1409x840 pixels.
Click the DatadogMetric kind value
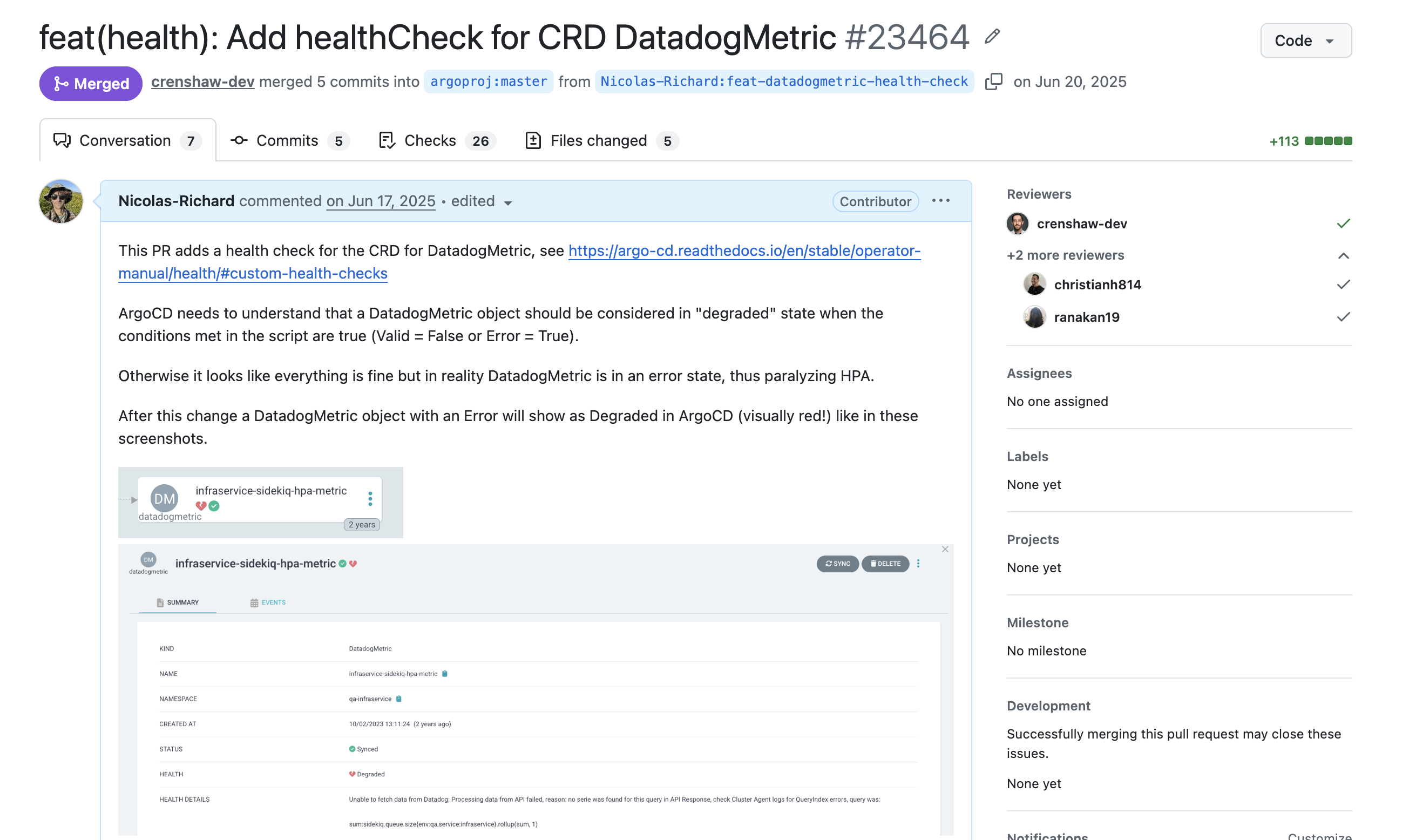(x=370, y=649)
